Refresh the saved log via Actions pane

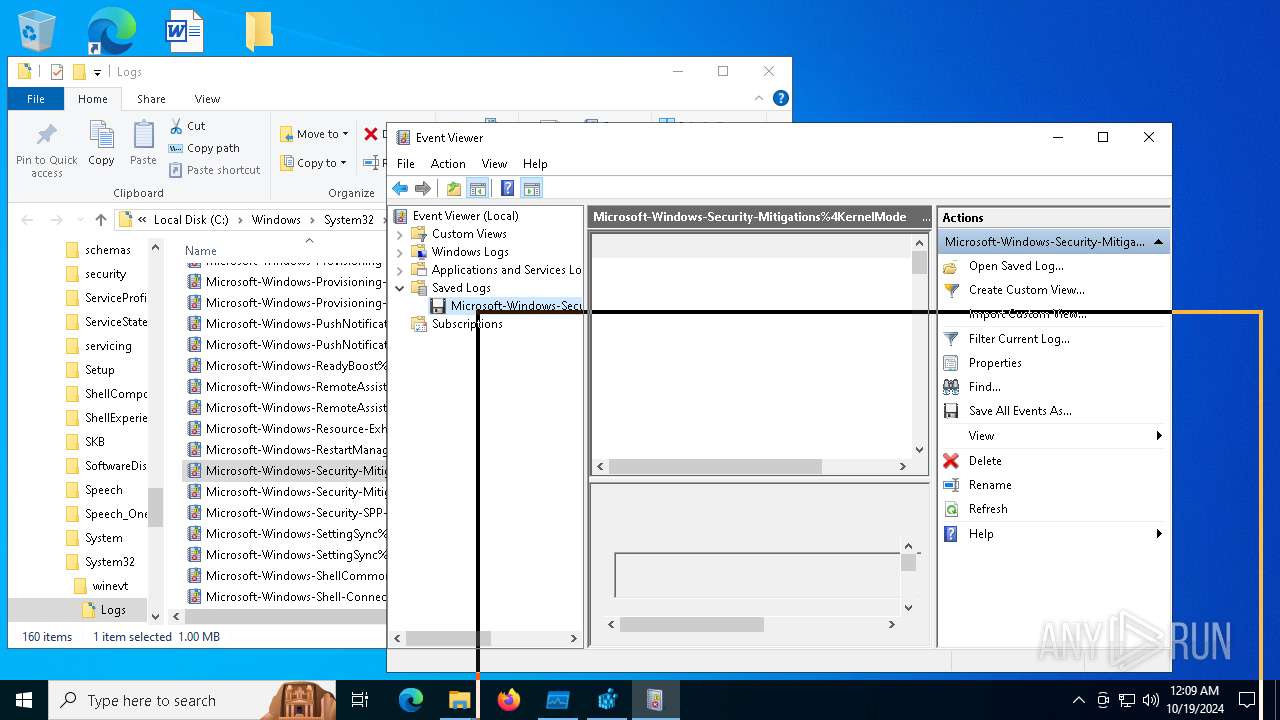tap(988, 509)
